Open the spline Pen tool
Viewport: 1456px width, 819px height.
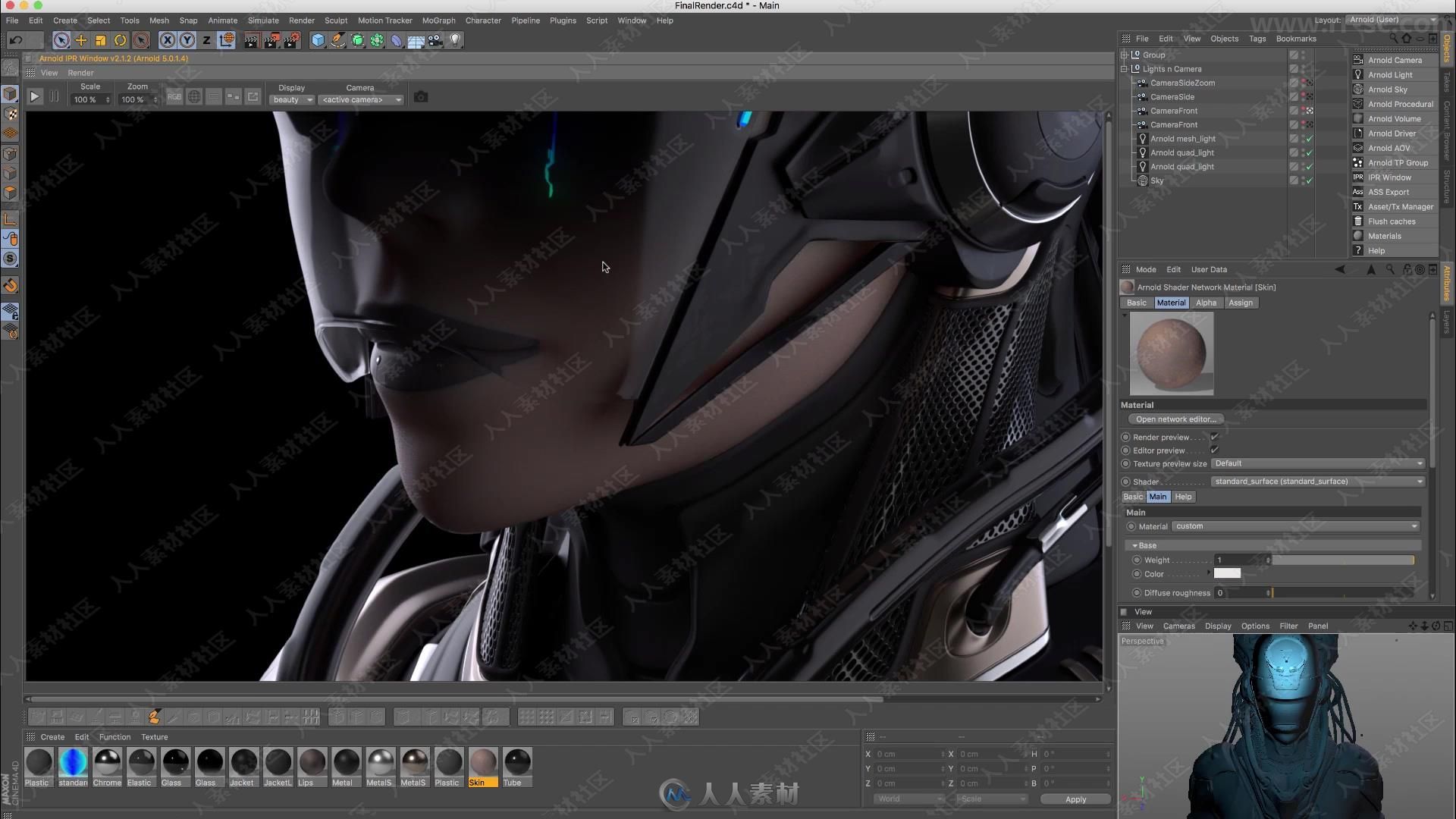pyautogui.click(x=338, y=40)
